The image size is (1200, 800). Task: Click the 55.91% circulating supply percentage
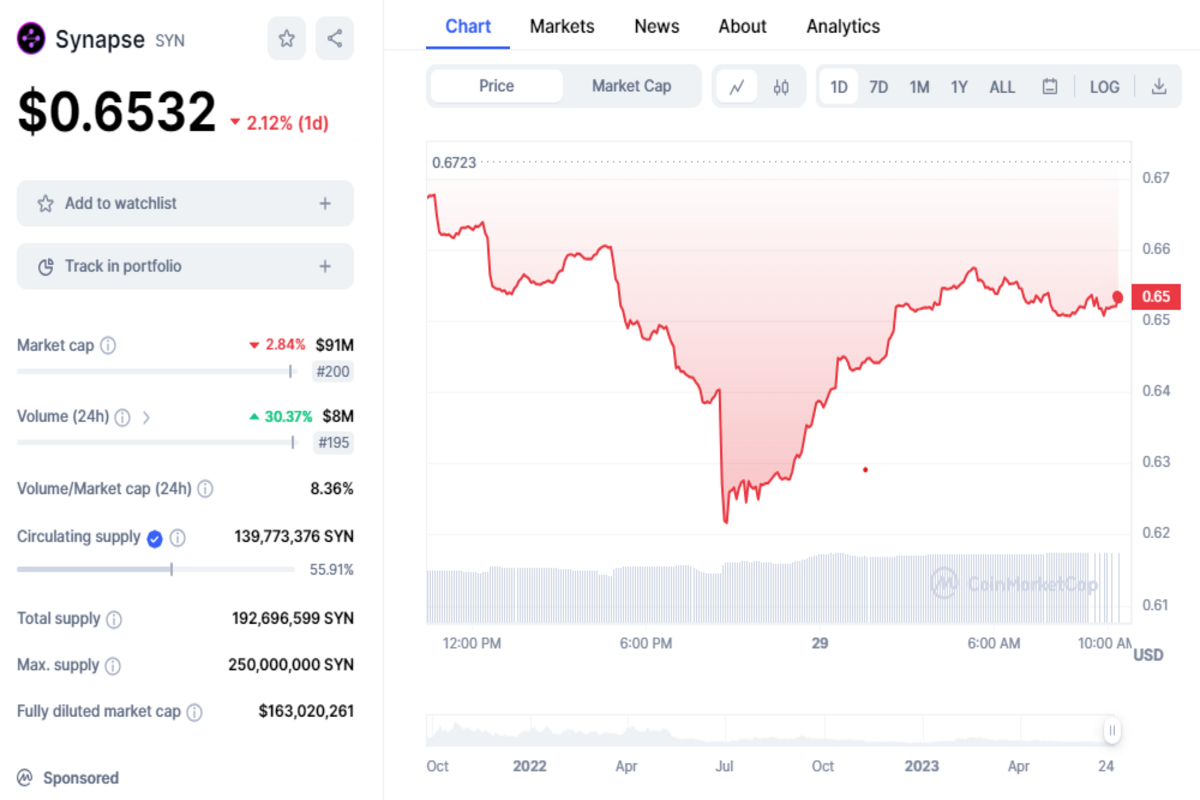coord(332,570)
